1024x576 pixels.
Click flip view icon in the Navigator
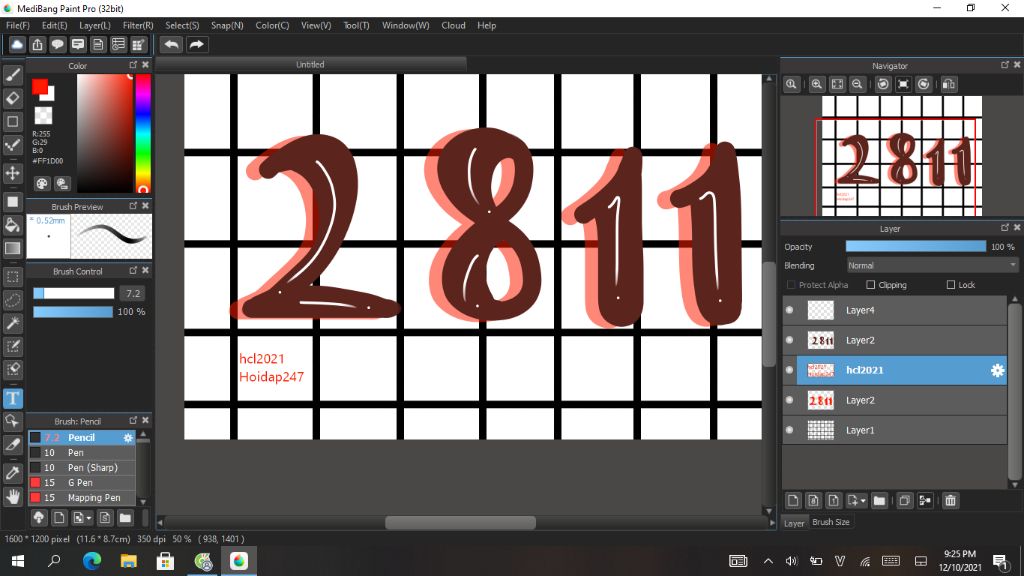click(949, 84)
